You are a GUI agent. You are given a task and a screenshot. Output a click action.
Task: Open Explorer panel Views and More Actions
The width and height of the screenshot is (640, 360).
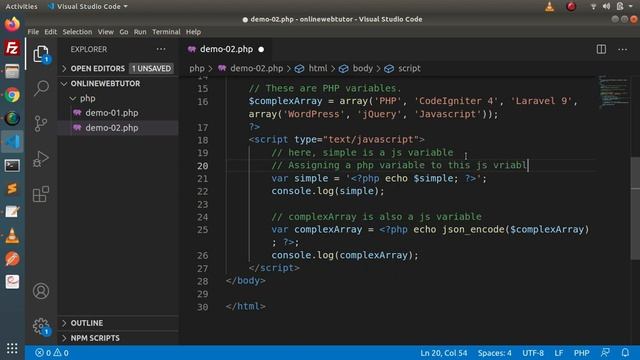pyautogui.click(x=161, y=49)
